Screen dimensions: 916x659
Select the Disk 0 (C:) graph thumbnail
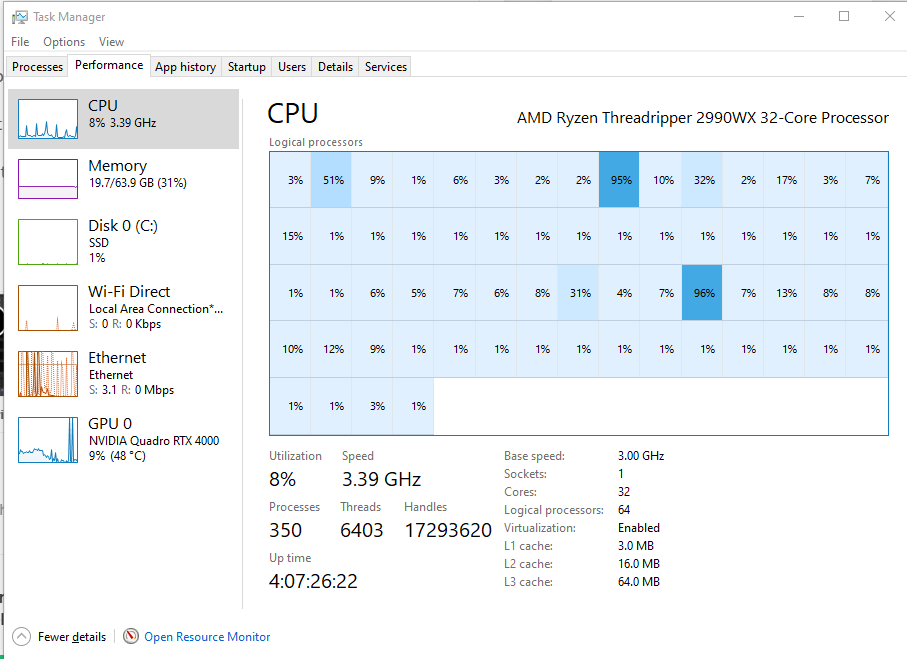pos(48,242)
